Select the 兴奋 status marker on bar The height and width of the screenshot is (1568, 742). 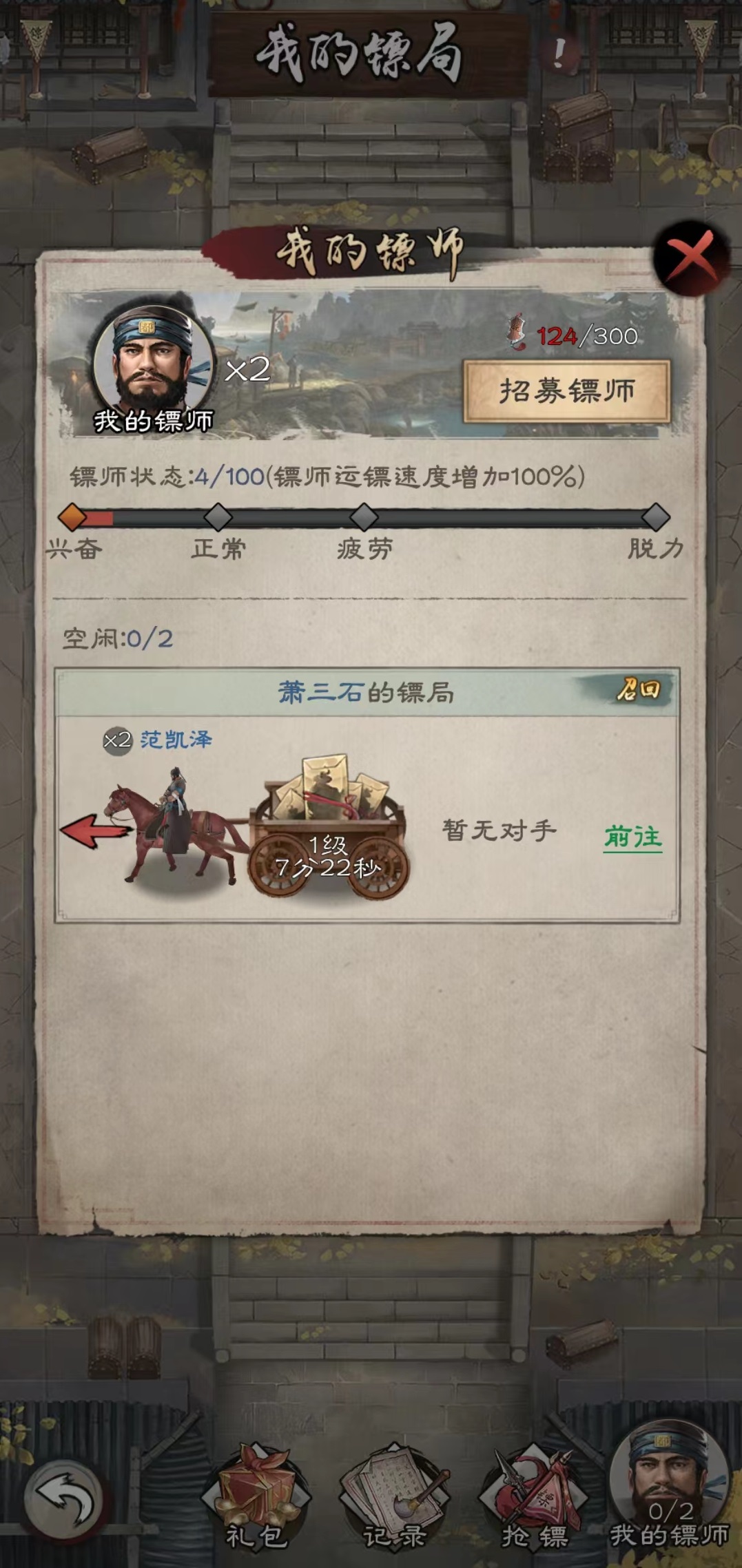pyautogui.click(x=72, y=516)
